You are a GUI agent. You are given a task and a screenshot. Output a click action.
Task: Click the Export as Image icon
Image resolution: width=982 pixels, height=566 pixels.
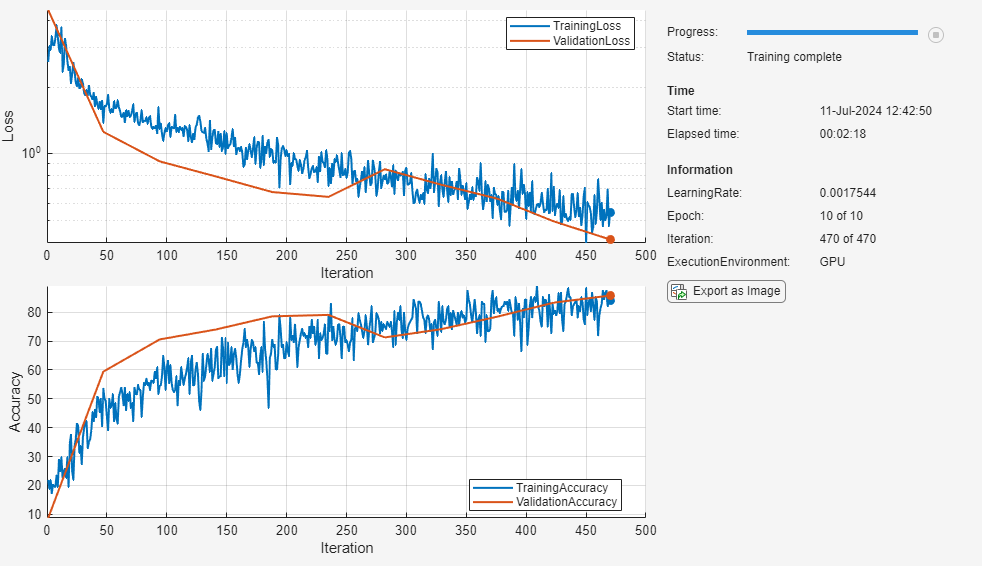click(x=680, y=292)
